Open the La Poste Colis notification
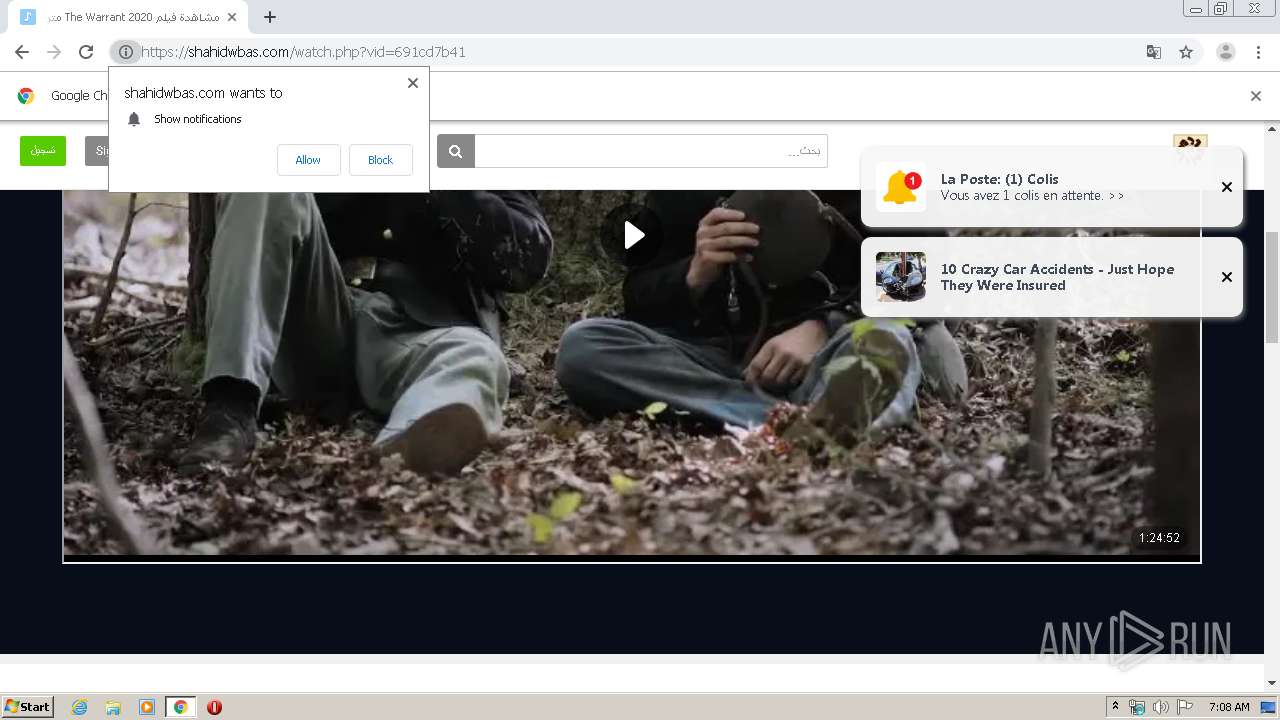 1052,187
